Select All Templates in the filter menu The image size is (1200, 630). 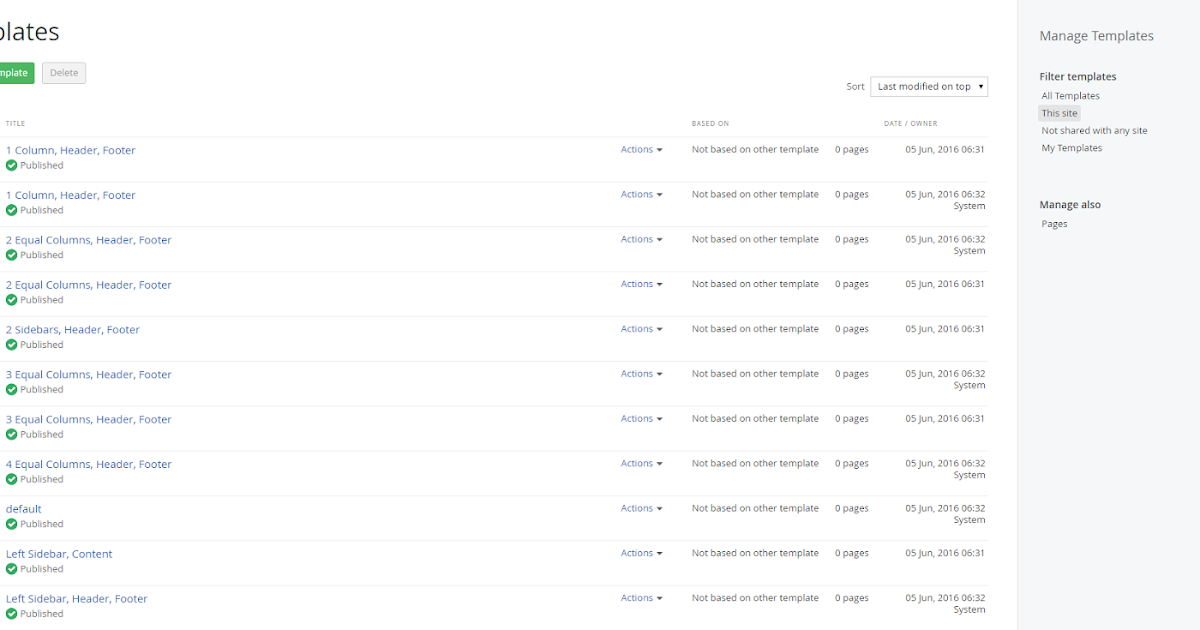(1070, 95)
